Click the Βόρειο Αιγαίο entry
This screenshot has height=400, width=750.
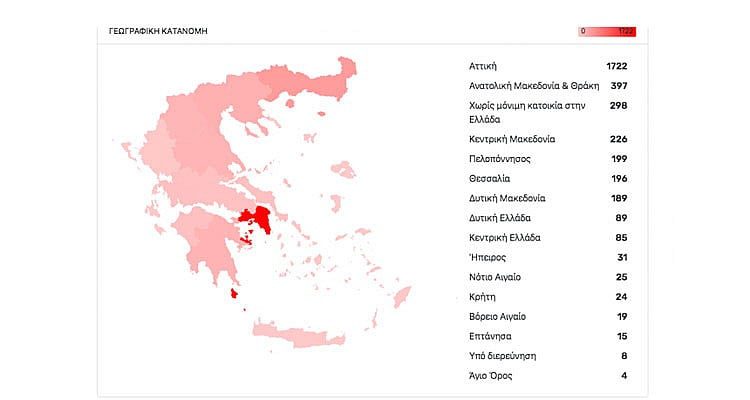pos(547,316)
